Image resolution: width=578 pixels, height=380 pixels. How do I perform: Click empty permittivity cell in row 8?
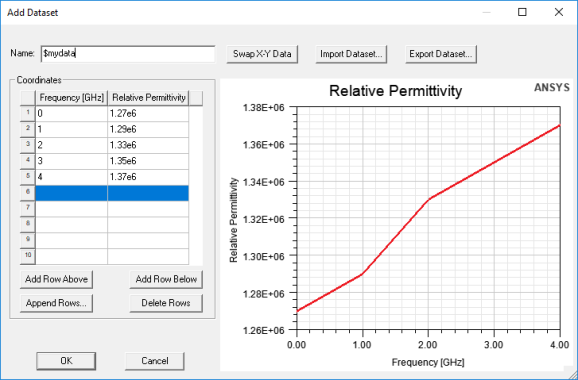tap(148, 225)
